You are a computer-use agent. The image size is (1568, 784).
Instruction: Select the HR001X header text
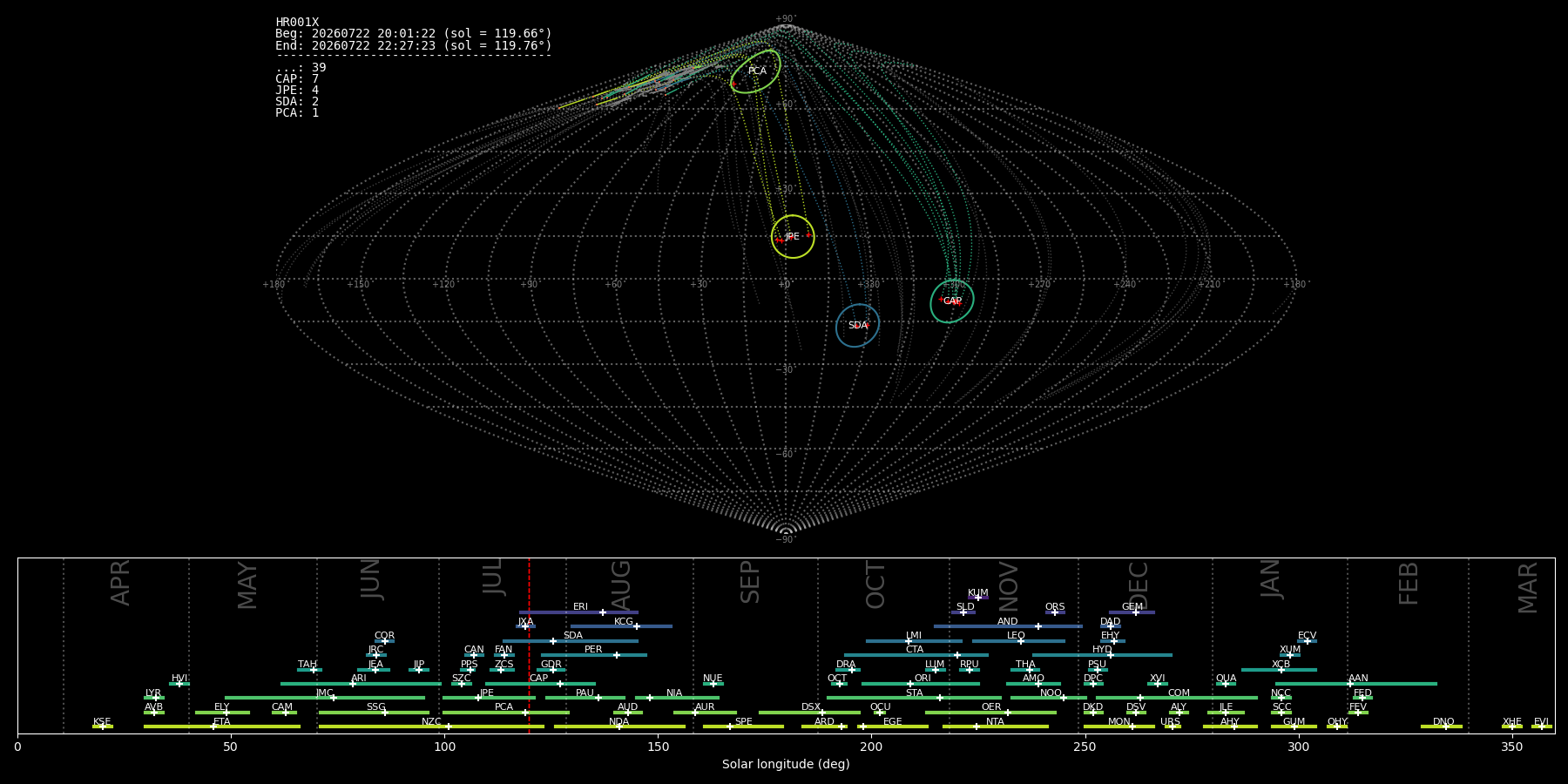coord(297,23)
